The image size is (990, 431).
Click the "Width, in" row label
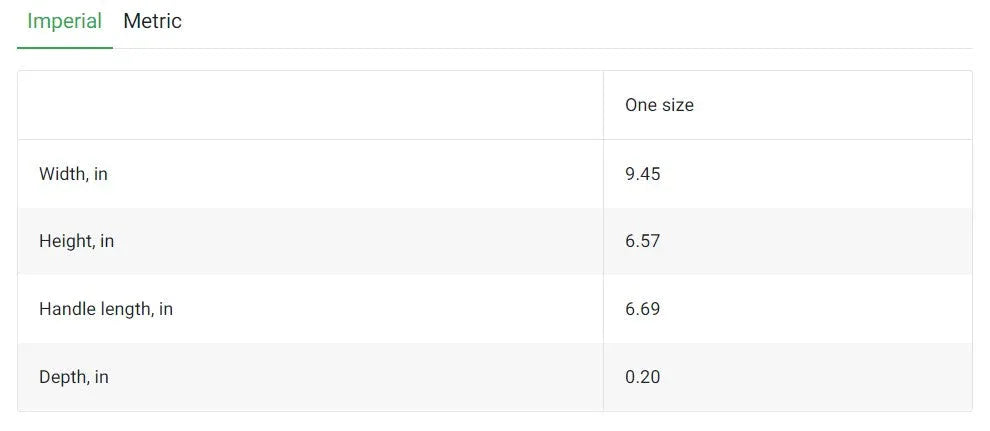pyautogui.click(x=73, y=174)
